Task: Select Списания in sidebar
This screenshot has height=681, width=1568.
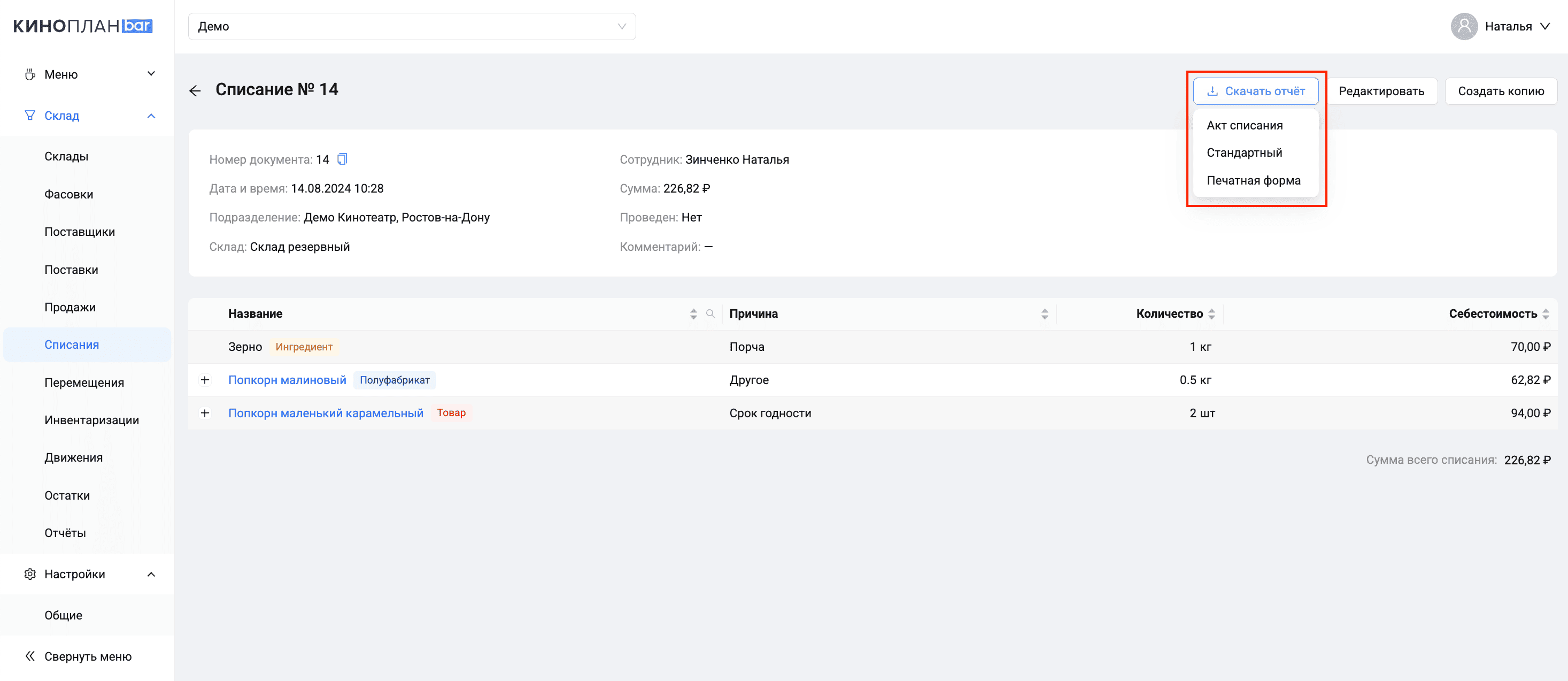Action: pyautogui.click(x=87, y=345)
